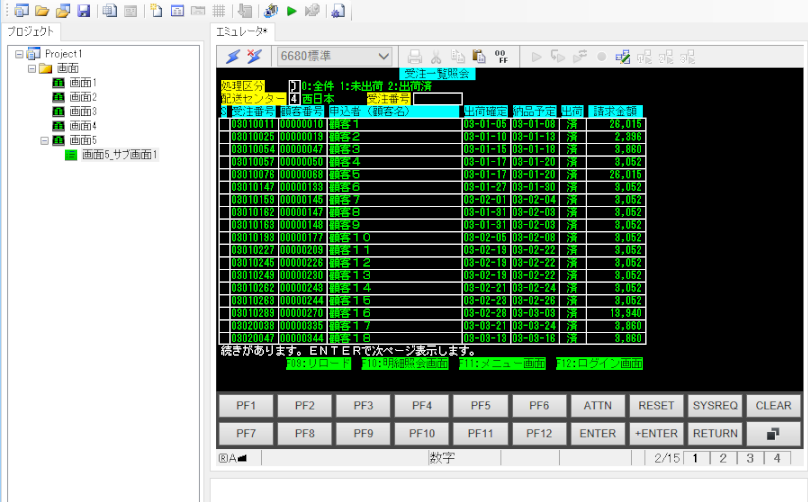Click the RESET key button

[656, 406]
